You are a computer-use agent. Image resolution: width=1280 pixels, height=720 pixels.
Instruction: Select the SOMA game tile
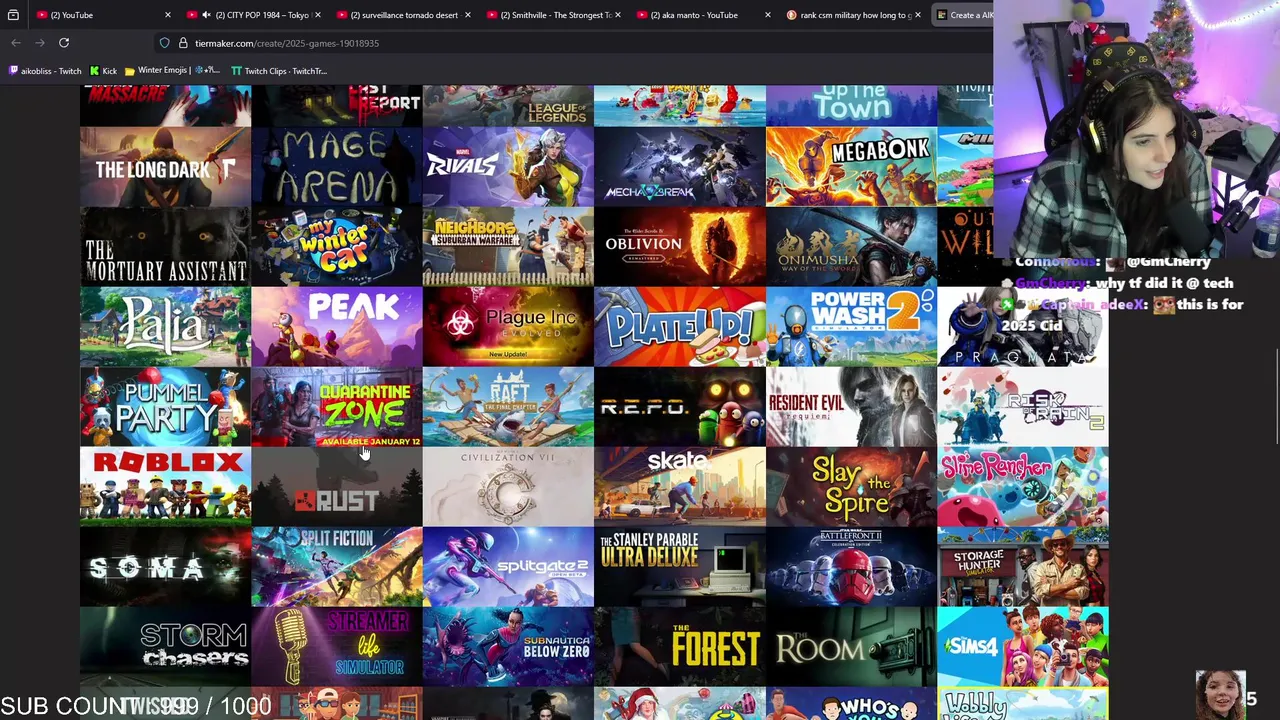click(x=165, y=567)
